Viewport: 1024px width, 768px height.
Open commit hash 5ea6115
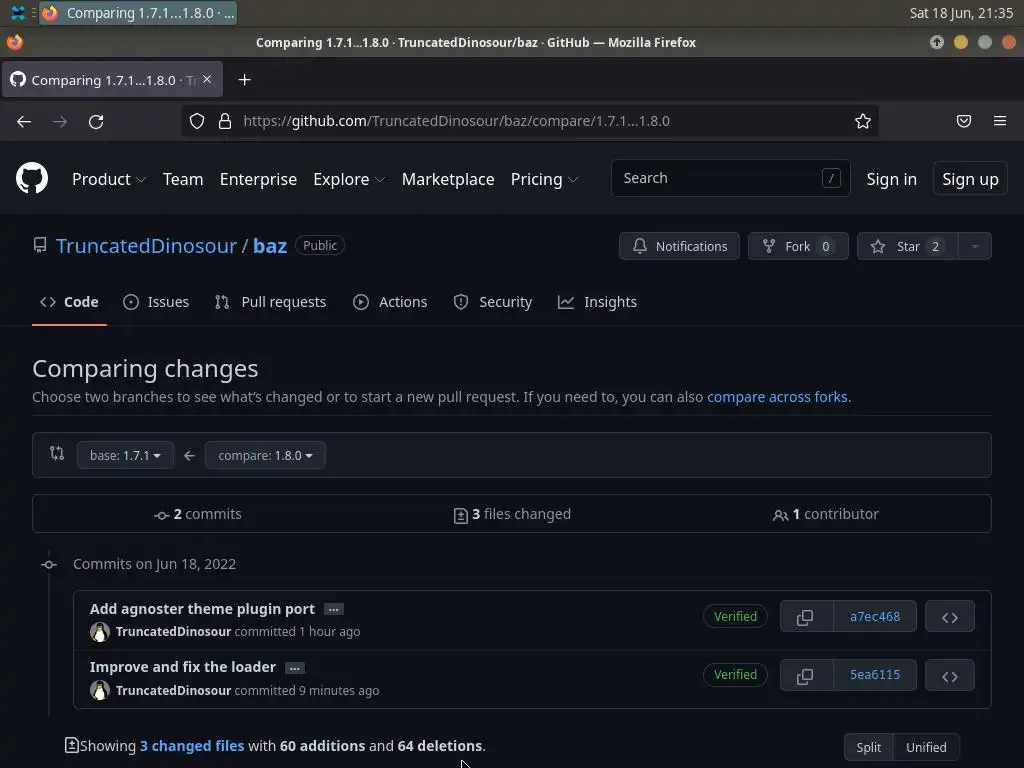875,675
